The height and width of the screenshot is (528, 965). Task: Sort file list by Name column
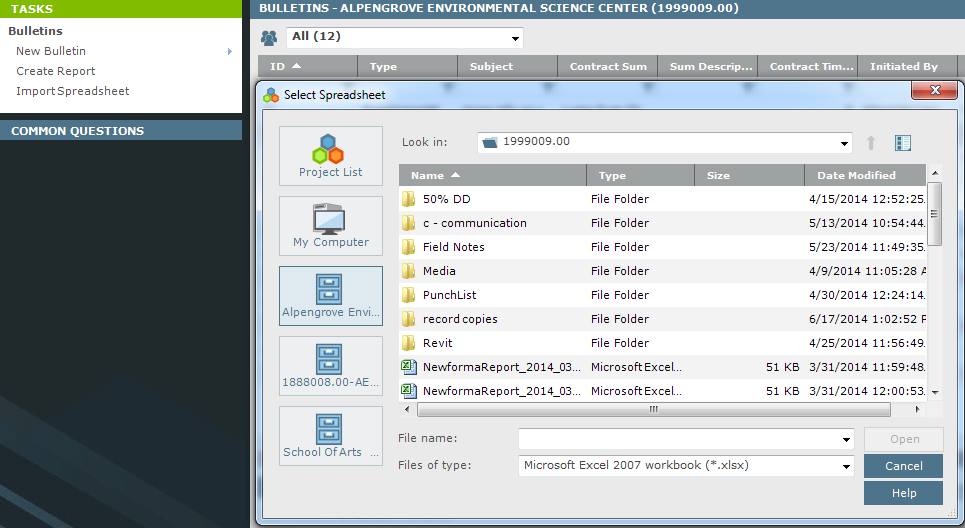pos(492,175)
